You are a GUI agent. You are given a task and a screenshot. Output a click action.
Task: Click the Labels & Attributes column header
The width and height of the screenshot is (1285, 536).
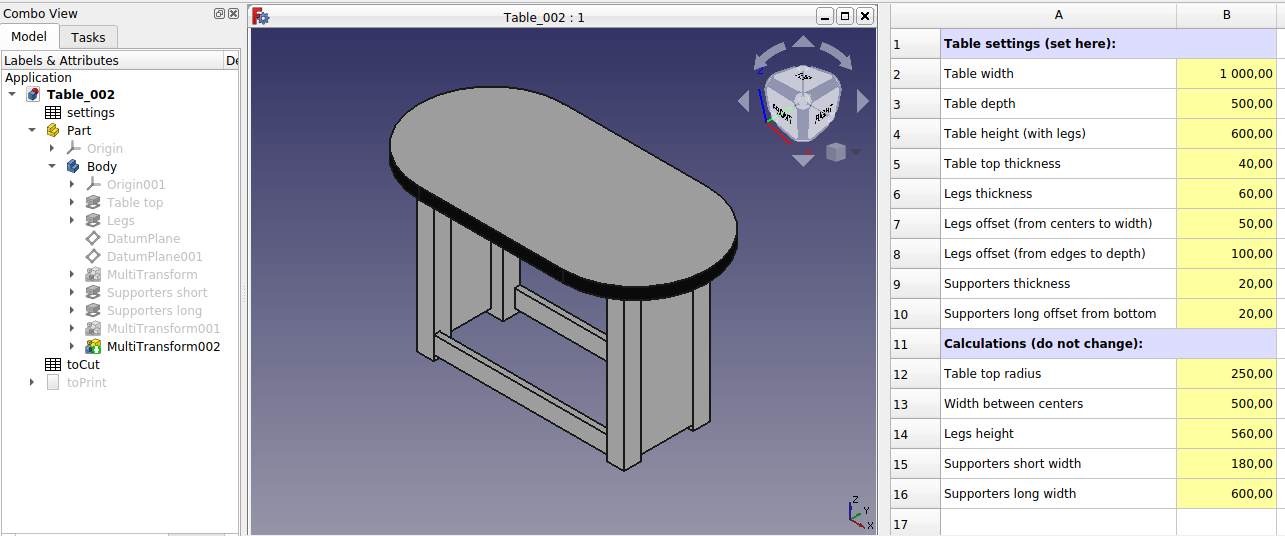(111, 60)
